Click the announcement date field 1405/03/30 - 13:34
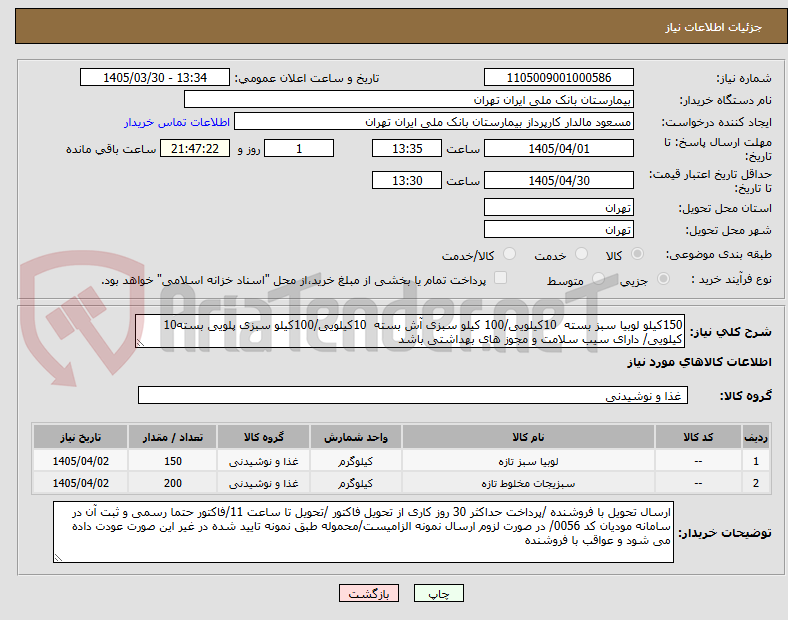788x620 pixels. point(155,77)
